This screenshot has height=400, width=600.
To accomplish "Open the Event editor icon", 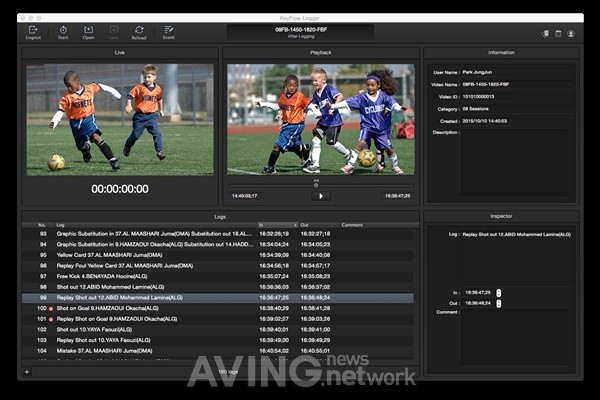I will 168,33.
